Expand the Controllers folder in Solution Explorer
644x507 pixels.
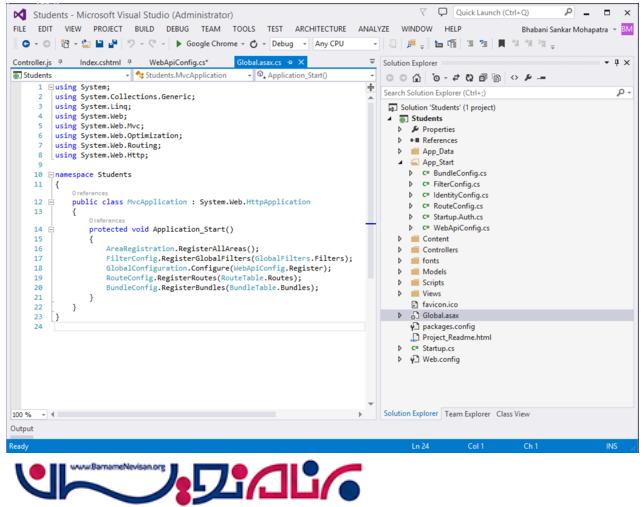click(x=401, y=250)
